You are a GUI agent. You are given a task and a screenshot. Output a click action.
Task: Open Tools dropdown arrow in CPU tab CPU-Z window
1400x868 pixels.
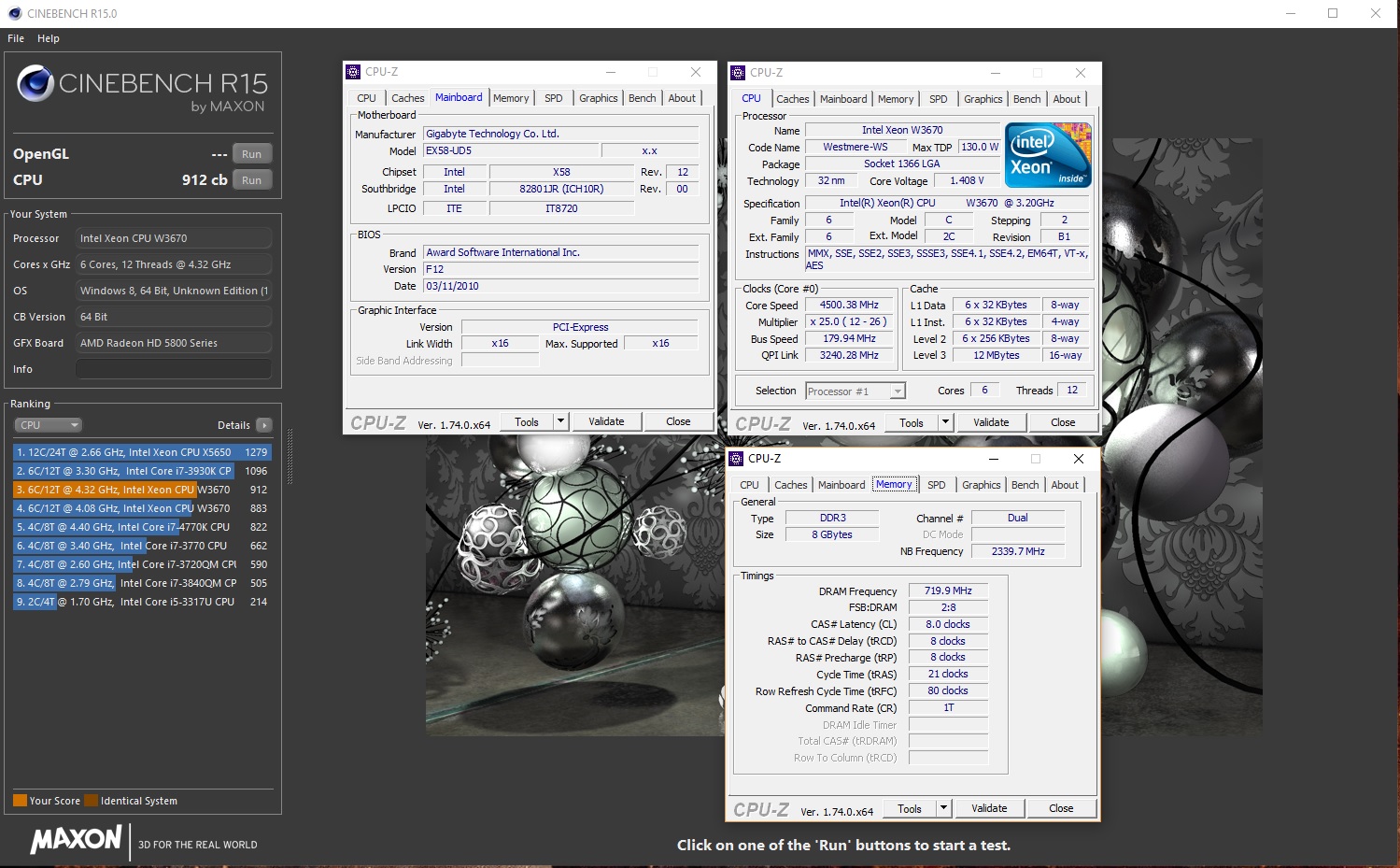pyautogui.click(x=946, y=422)
